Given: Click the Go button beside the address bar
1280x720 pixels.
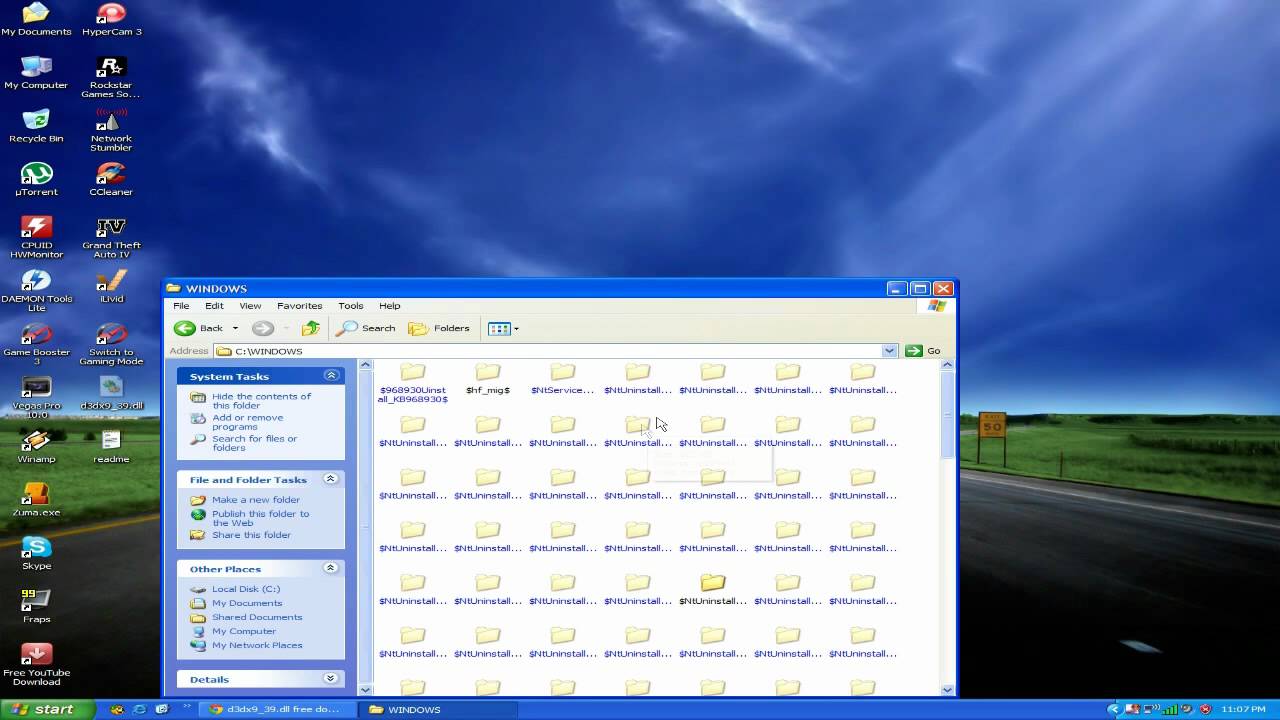Looking at the screenshot, I should [x=923, y=351].
